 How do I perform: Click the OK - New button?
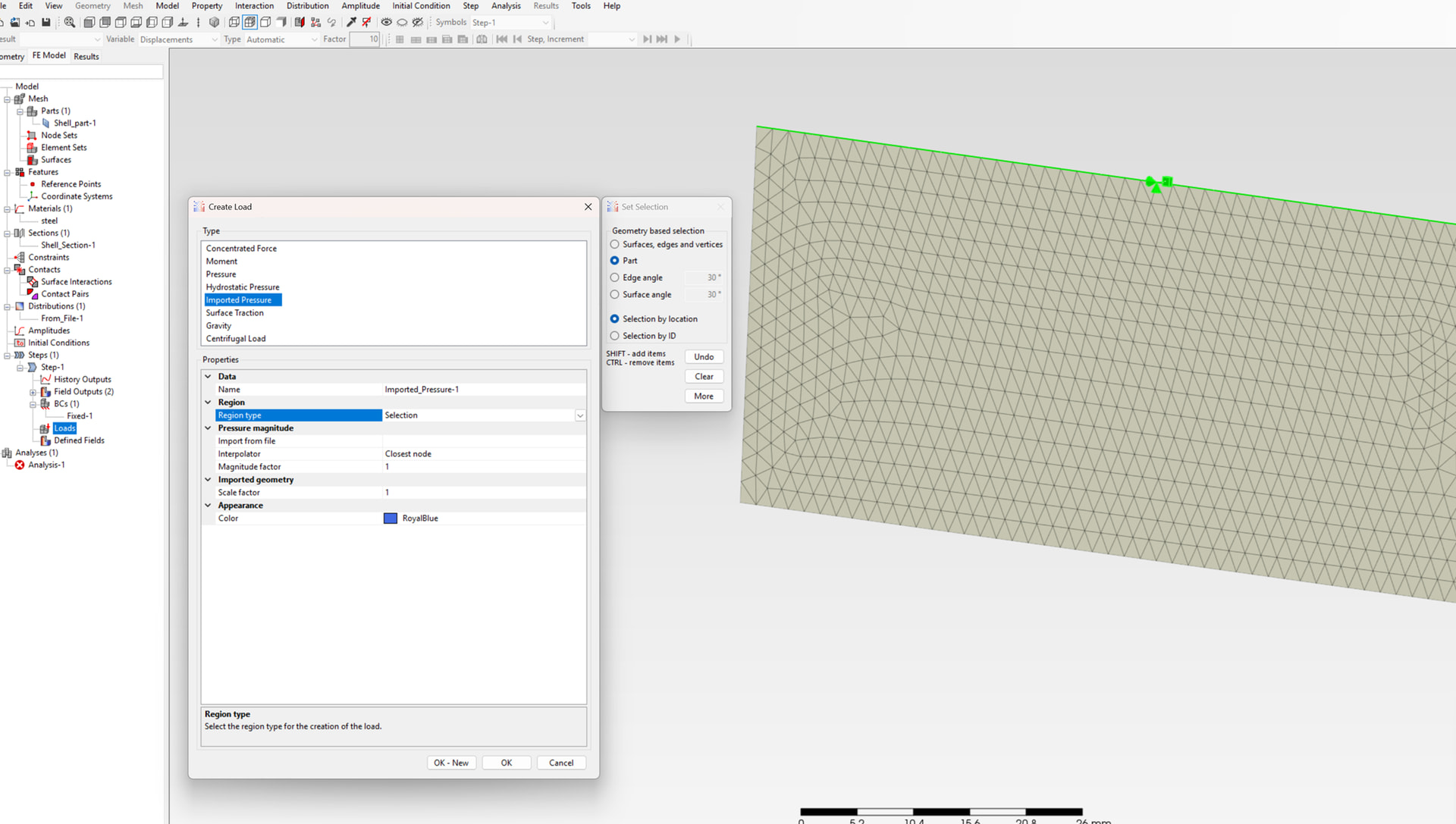pos(451,763)
